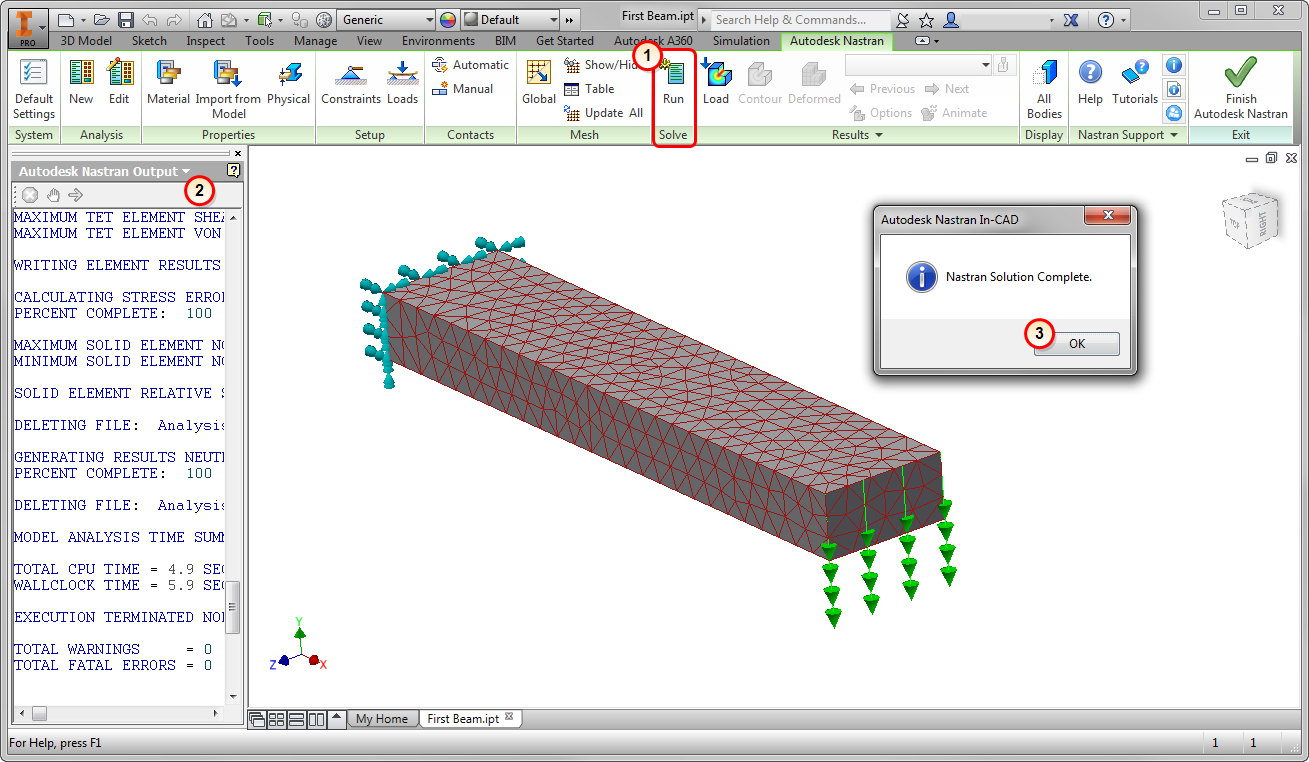Add Constraints from Setup panel
The width and height of the screenshot is (1309, 762).
point(351,83)
